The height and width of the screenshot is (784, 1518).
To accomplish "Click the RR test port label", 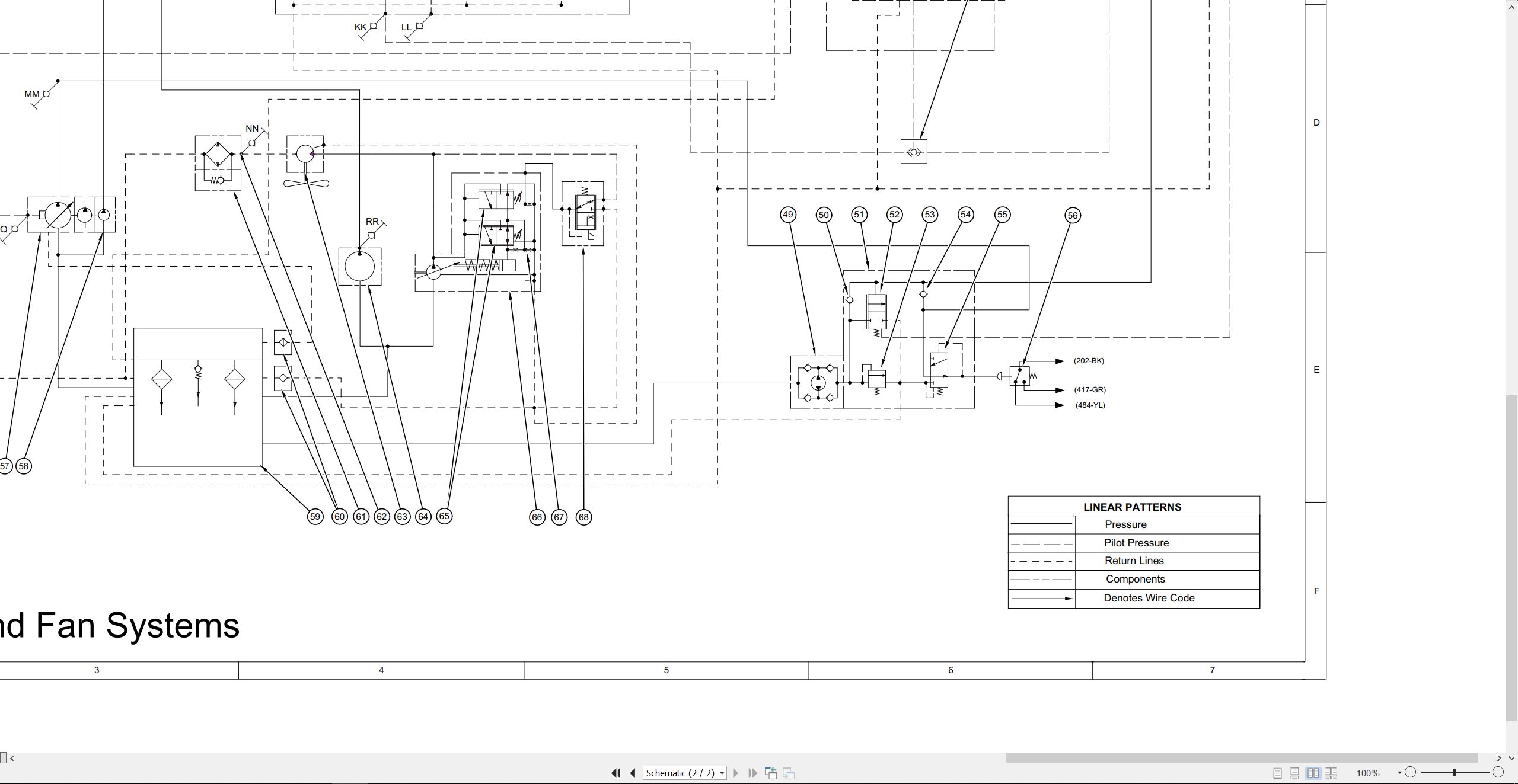I will 372,222.
